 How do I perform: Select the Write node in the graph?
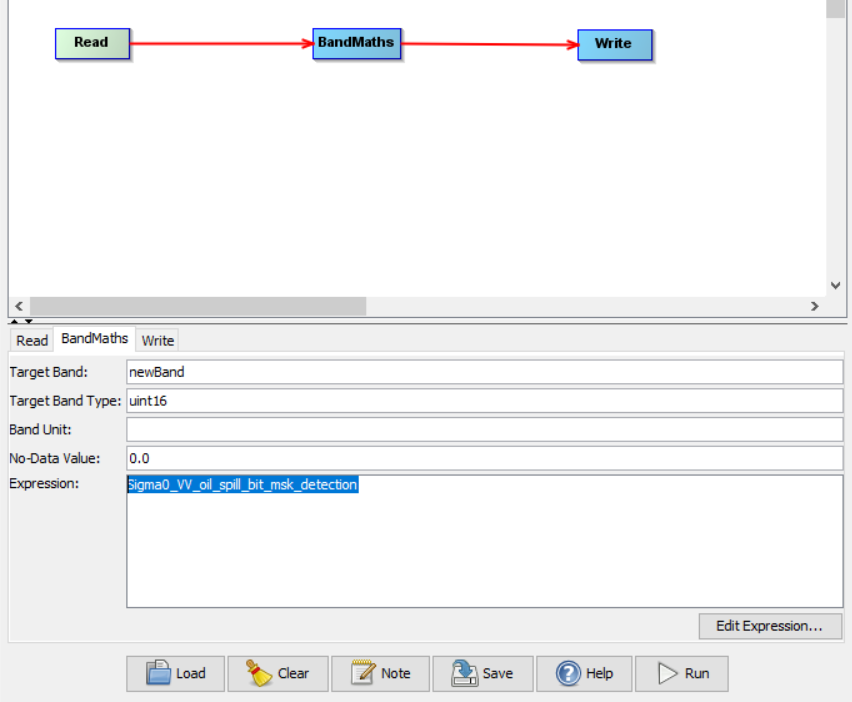614,44
